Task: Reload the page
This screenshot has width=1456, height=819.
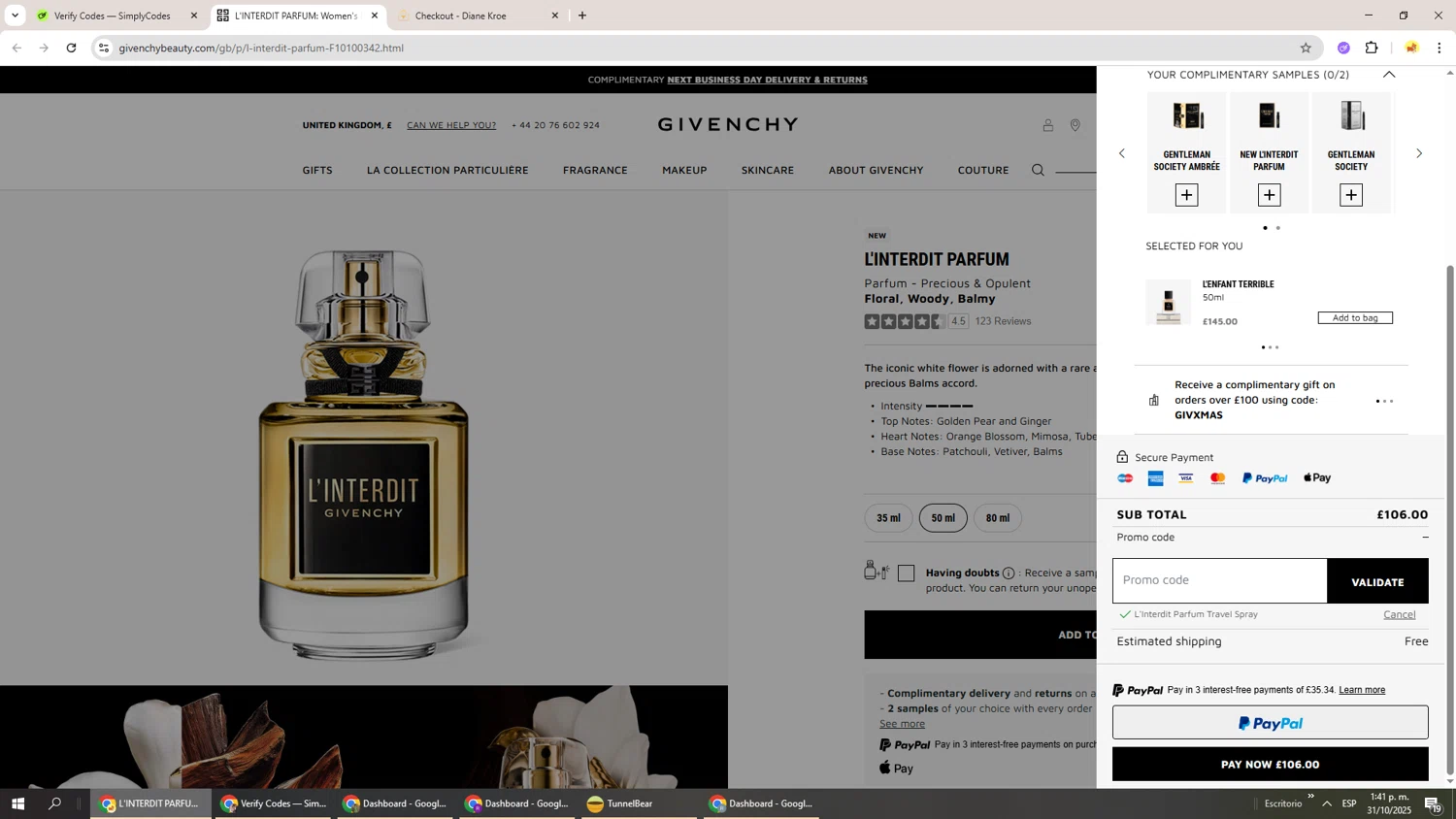Action: tap(71, 48)
